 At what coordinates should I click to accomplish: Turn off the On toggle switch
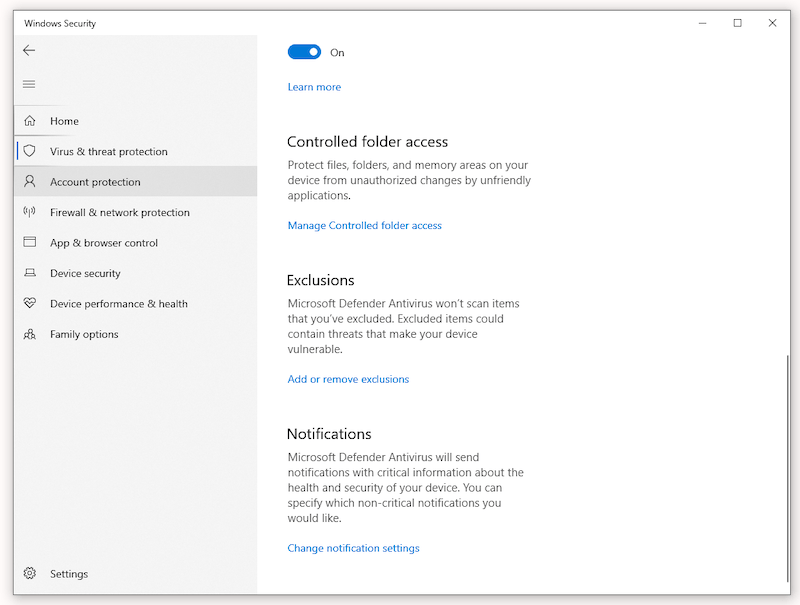click(x=304, y=52)
